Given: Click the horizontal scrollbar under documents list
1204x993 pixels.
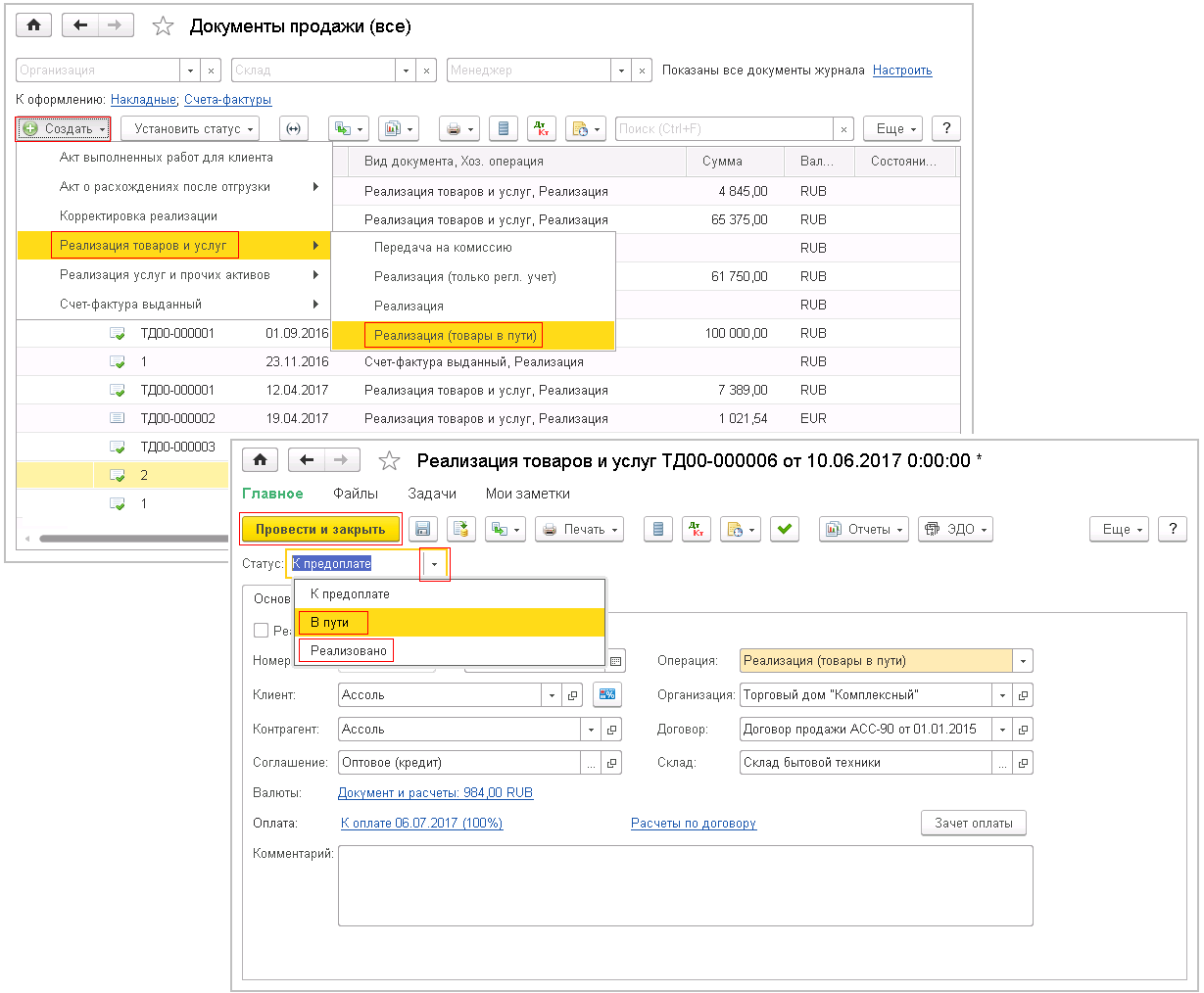Looking at the screenshot, I should coord(127,539).
